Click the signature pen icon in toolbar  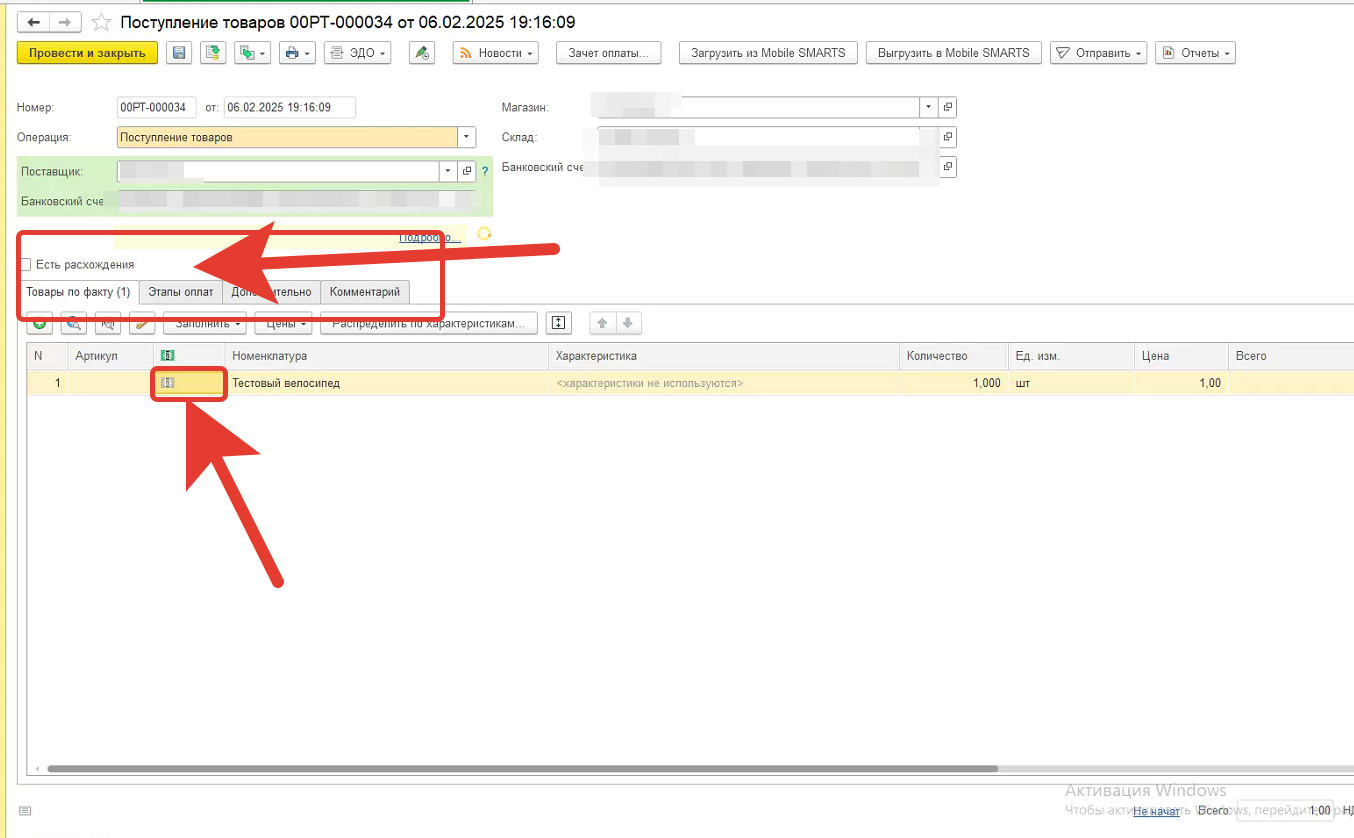[422, 53]
